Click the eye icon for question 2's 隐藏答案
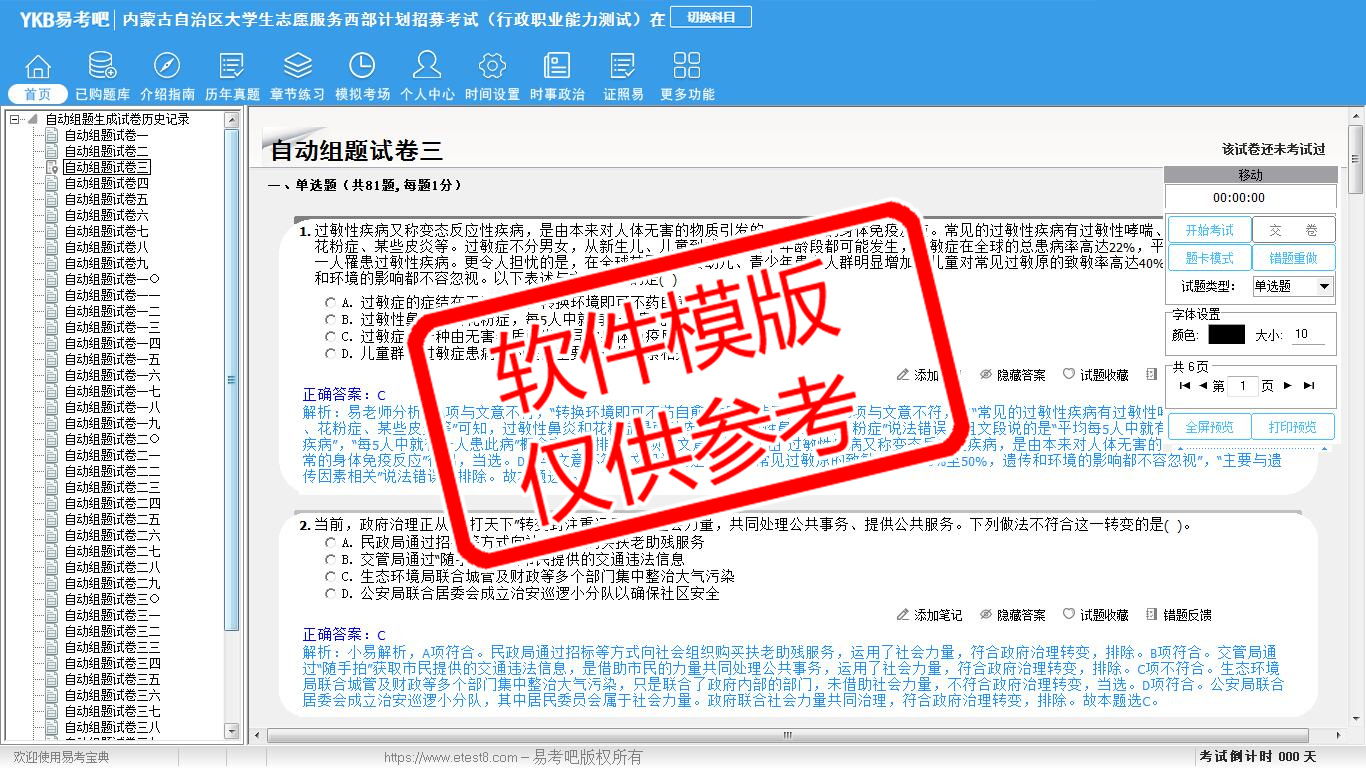 [x=986, y=614]
